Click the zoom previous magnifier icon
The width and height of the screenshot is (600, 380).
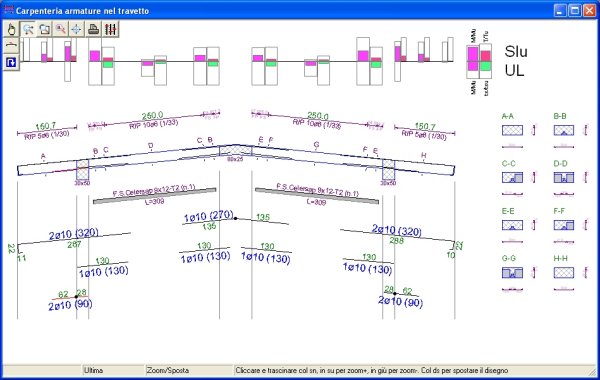[x=60, y=29]
